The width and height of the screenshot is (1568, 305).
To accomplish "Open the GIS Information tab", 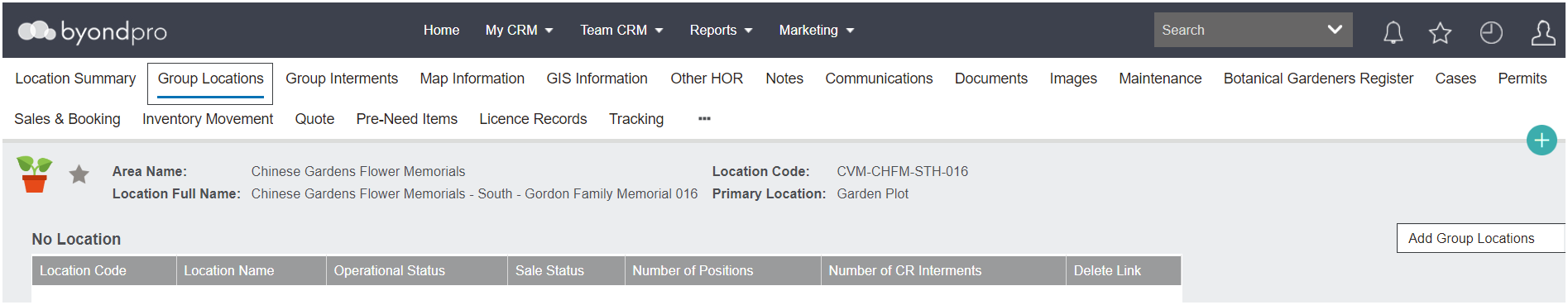I will [597, 79].
